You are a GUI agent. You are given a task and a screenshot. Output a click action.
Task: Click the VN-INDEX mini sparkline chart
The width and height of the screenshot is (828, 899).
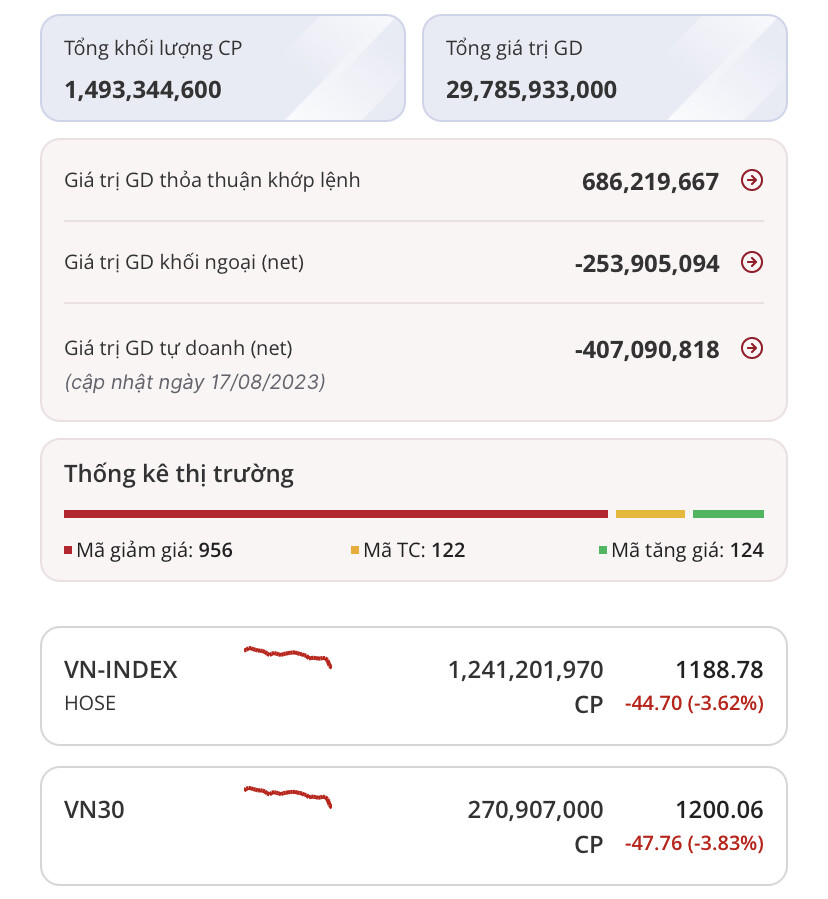[x=288, y=656]
